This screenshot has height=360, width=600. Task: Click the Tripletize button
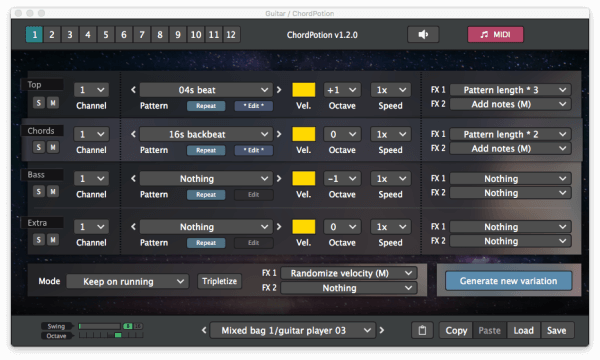click(x=220, y=281)
